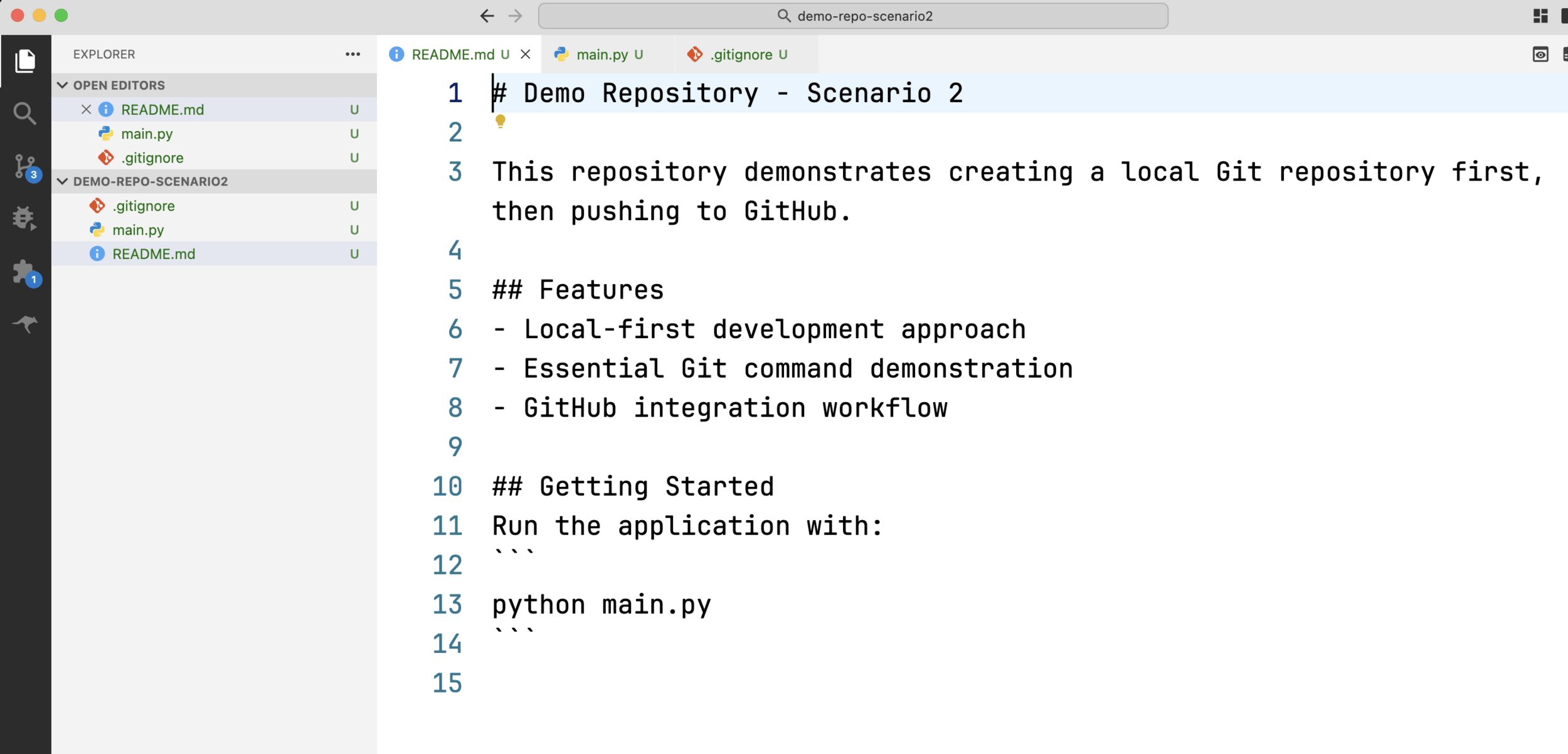Viewport: 1568px width, 754px height.
Task: Go forward using the right arrow
Action: [515, 16]
